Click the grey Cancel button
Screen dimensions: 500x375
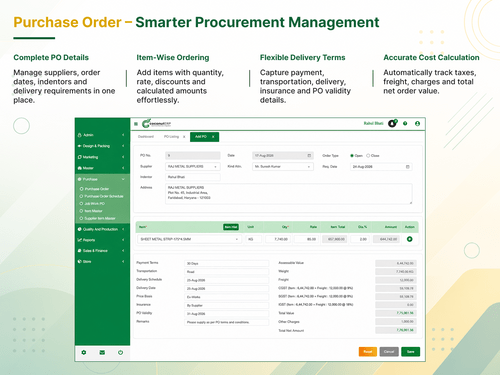click(x=389, y=352)
